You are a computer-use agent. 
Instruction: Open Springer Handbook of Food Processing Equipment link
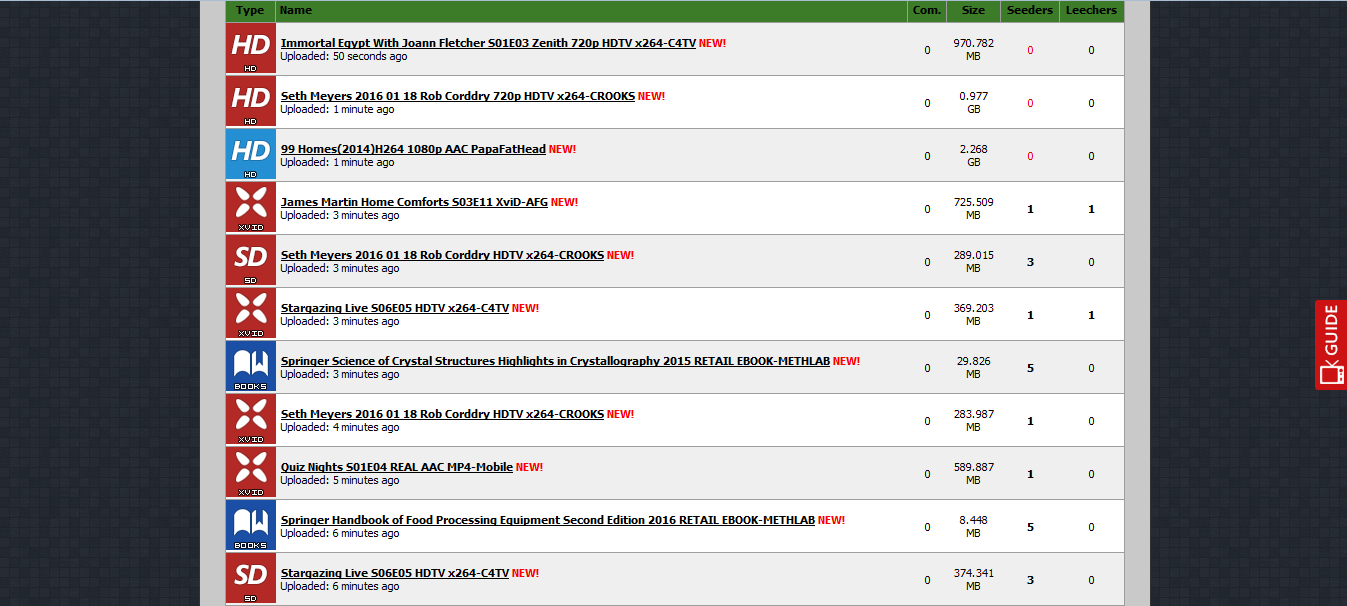(x=548, y=520)
